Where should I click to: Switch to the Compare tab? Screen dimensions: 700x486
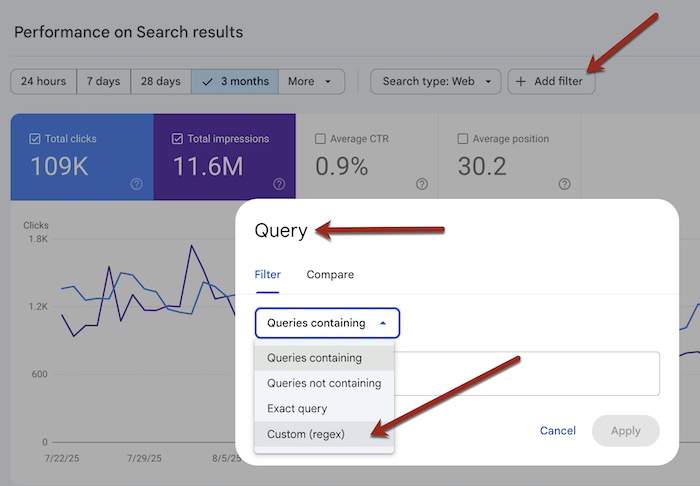click(330, 274)
